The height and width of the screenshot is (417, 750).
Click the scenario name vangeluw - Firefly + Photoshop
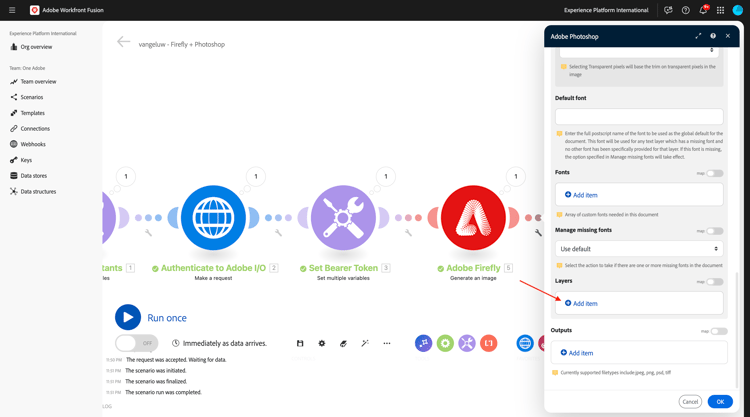coord(182,44)
